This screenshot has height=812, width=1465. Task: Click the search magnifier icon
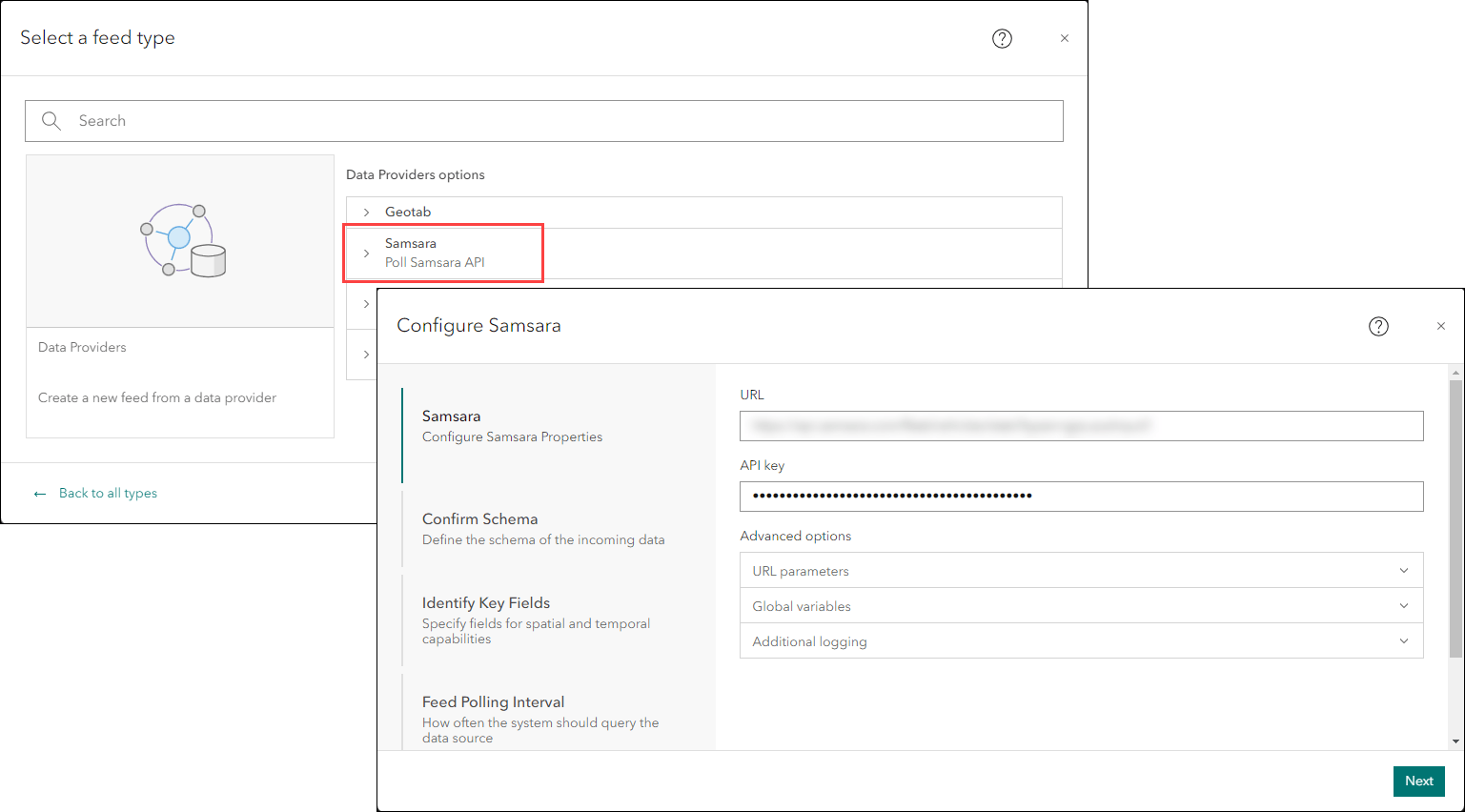pyautogui.click(x=51, y=121)
